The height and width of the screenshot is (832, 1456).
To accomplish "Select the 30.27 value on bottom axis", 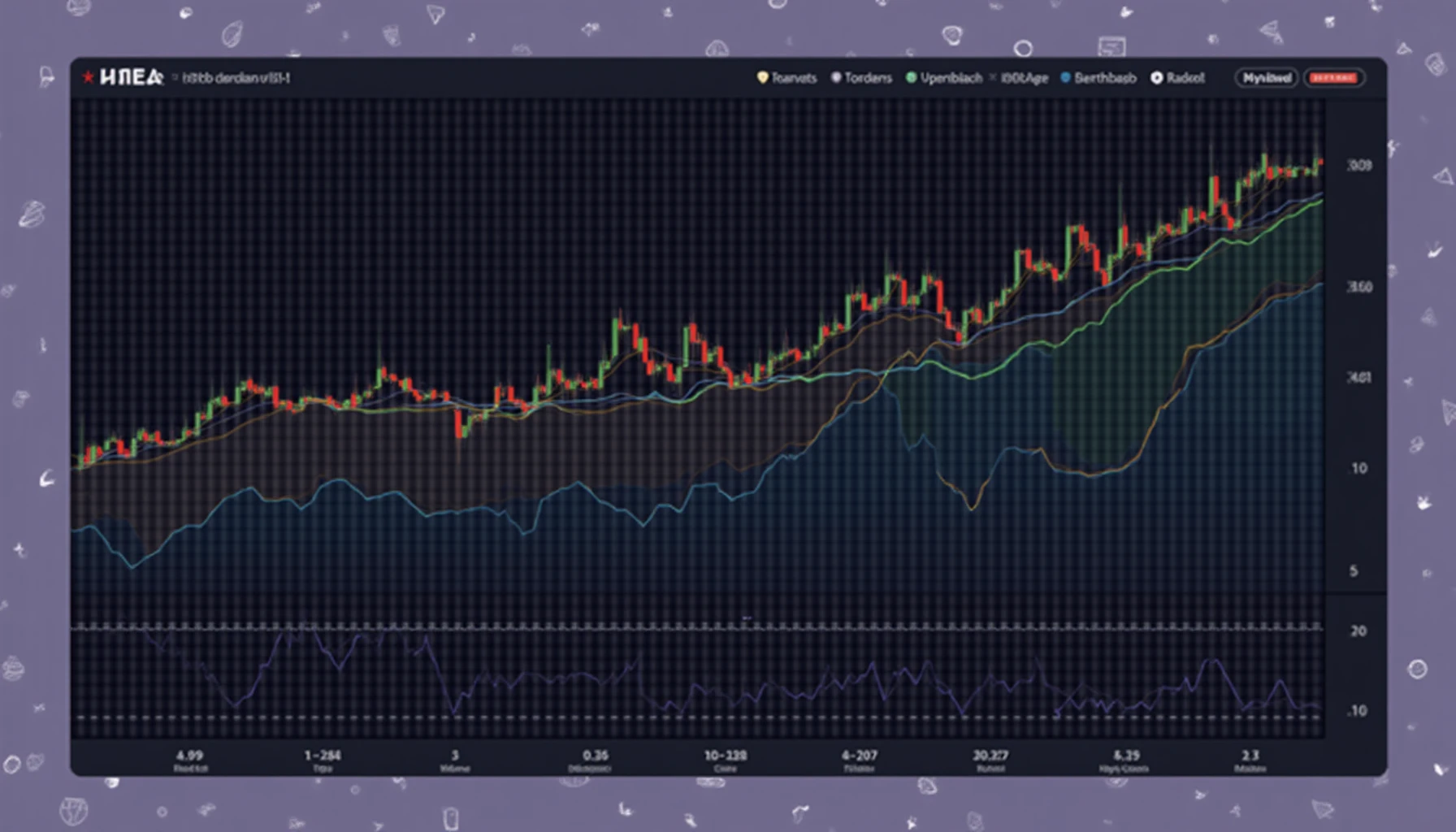I will coord(990,755).
